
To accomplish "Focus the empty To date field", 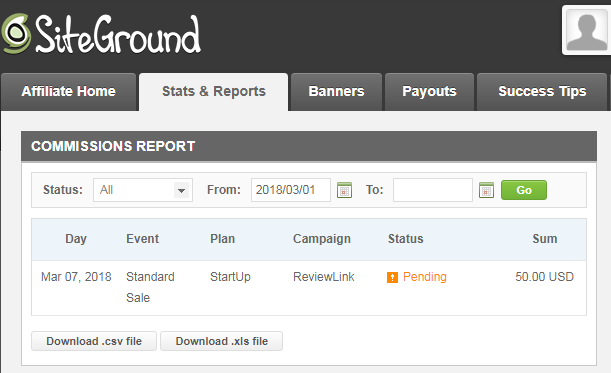I will tap(433, 190).
